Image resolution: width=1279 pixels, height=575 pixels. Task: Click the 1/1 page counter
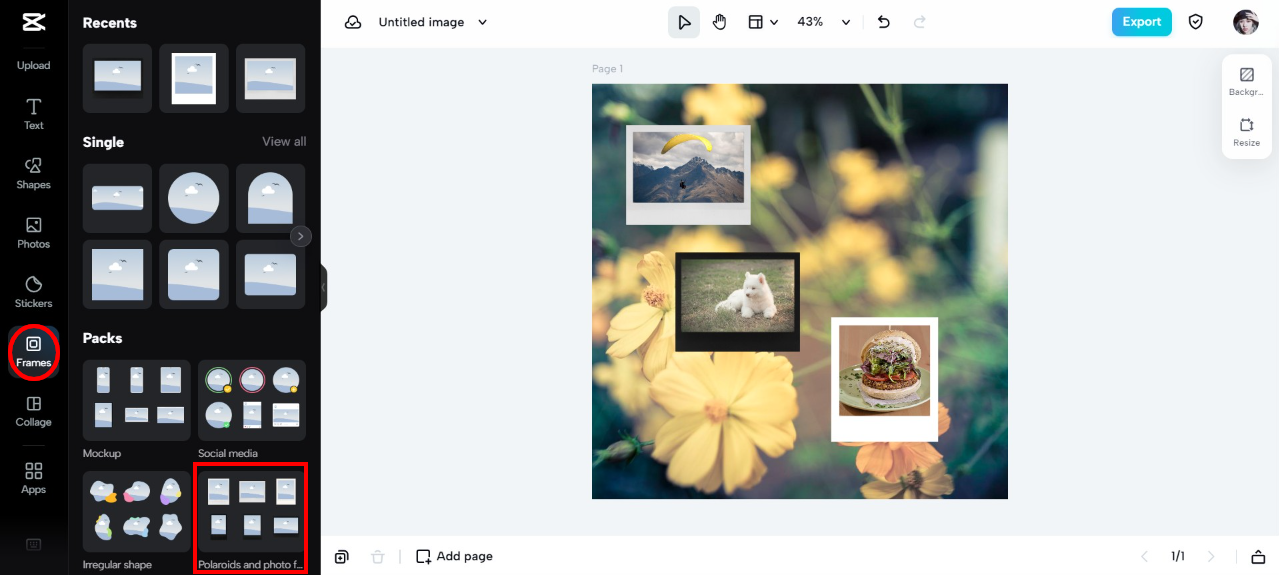click(1178, 556)
